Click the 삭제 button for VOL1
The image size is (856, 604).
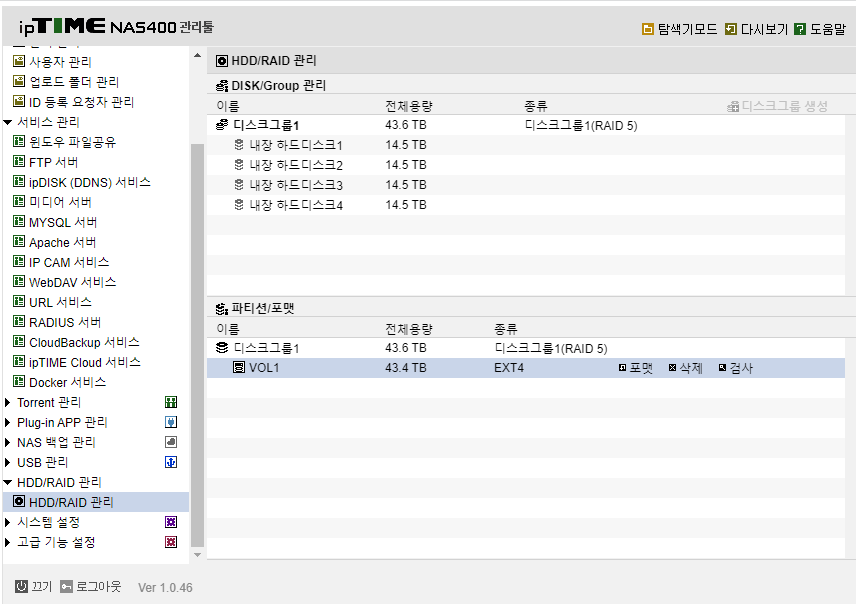(x=686, y=368)
